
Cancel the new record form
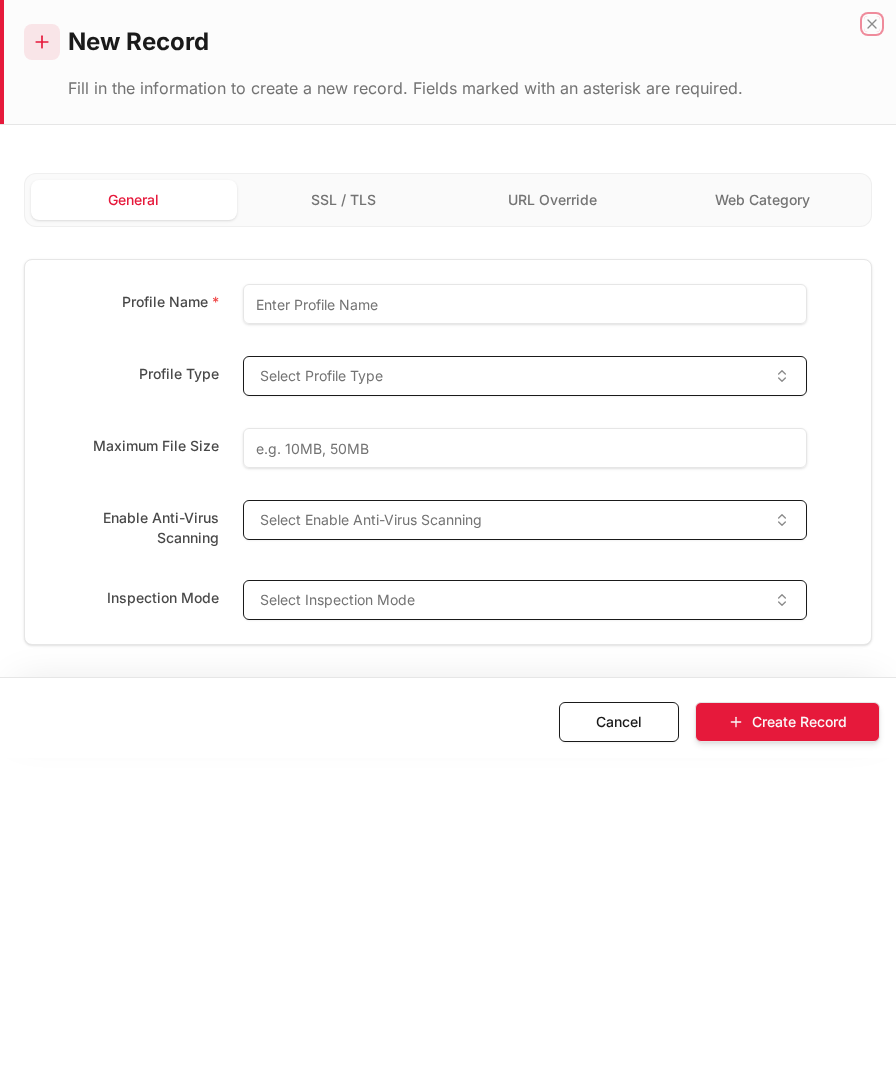(x=618, y=722)
